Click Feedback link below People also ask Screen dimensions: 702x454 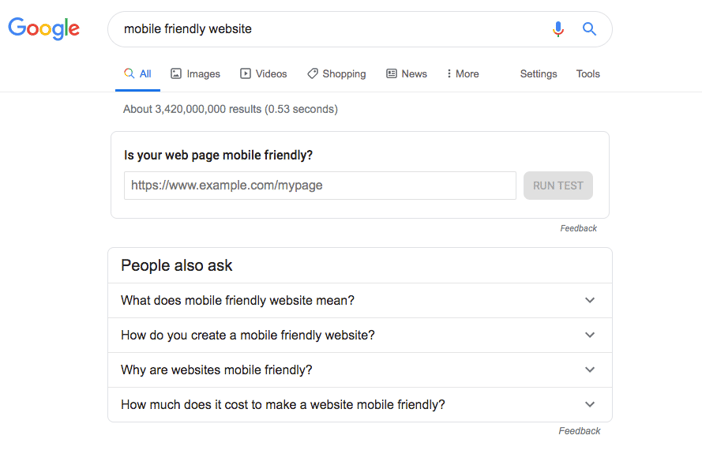579,431
